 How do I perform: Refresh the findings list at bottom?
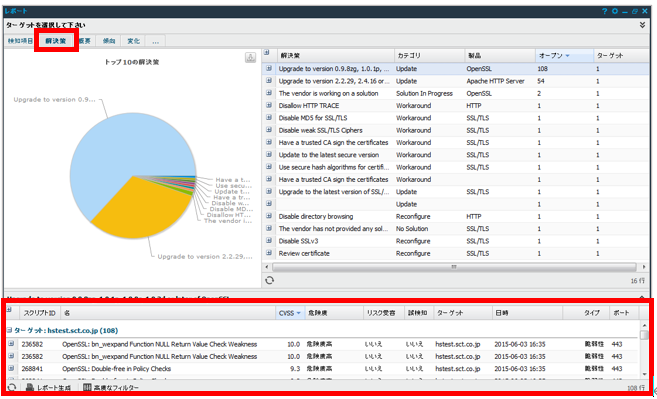(11, 387)
